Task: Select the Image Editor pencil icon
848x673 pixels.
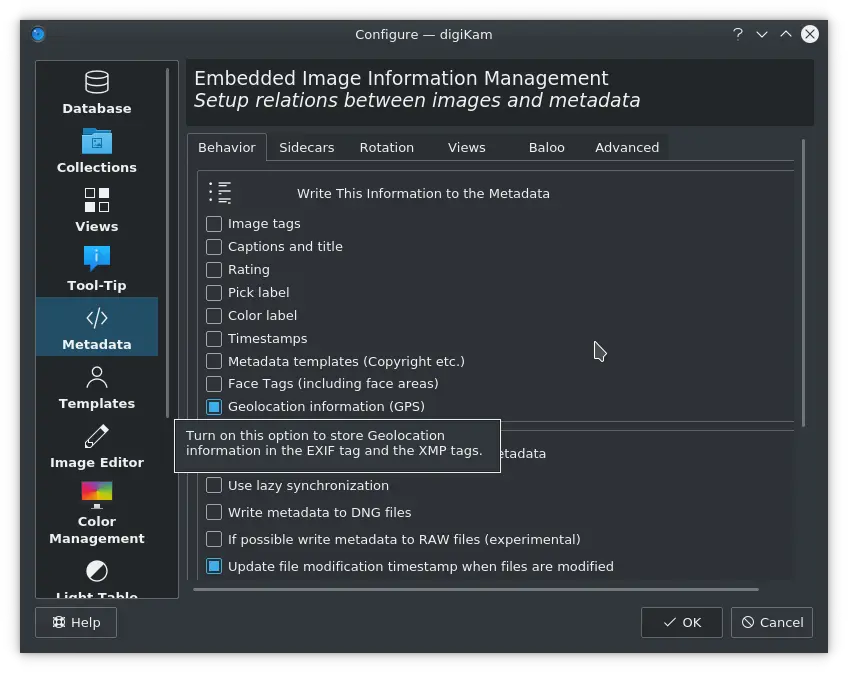Action: click(x=96, y=435)
